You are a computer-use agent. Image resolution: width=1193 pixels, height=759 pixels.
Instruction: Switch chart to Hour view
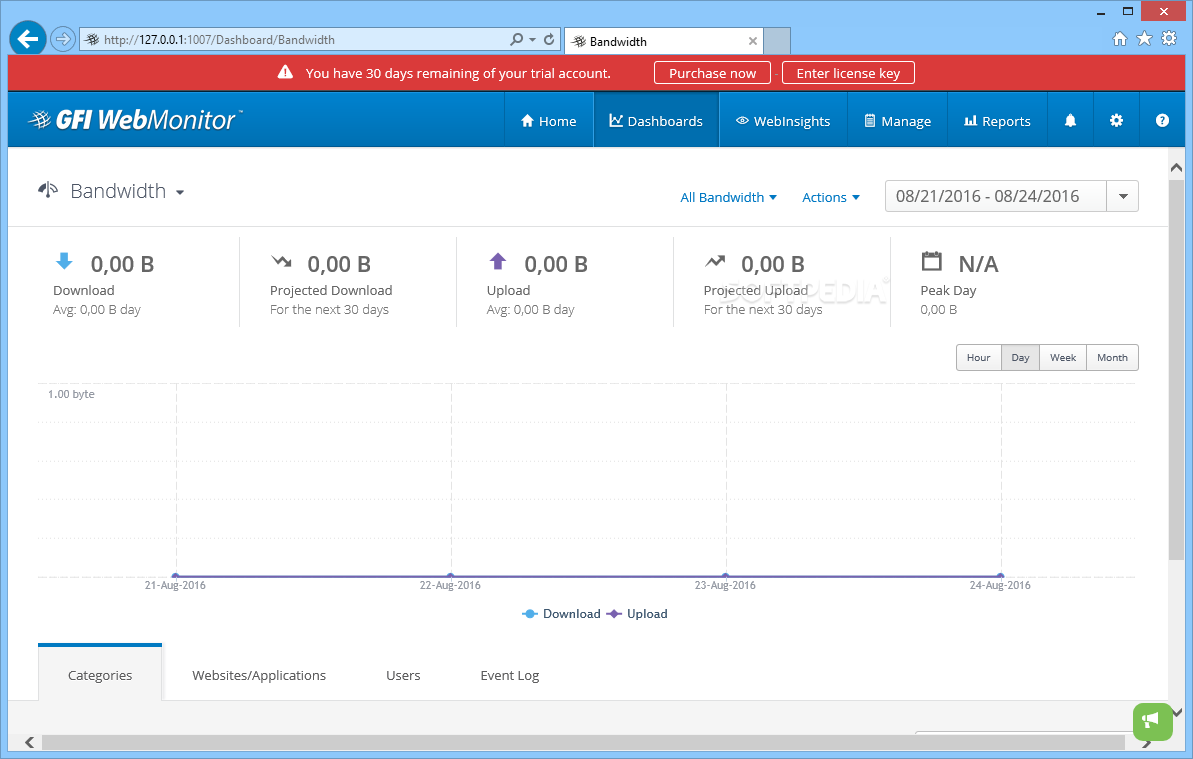click(x=978, y=357)
